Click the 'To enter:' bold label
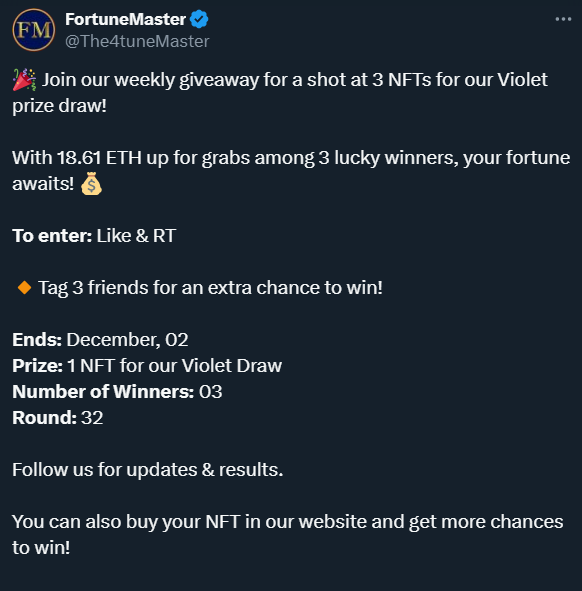Screen dimensions: 582x591 (52, 236)
